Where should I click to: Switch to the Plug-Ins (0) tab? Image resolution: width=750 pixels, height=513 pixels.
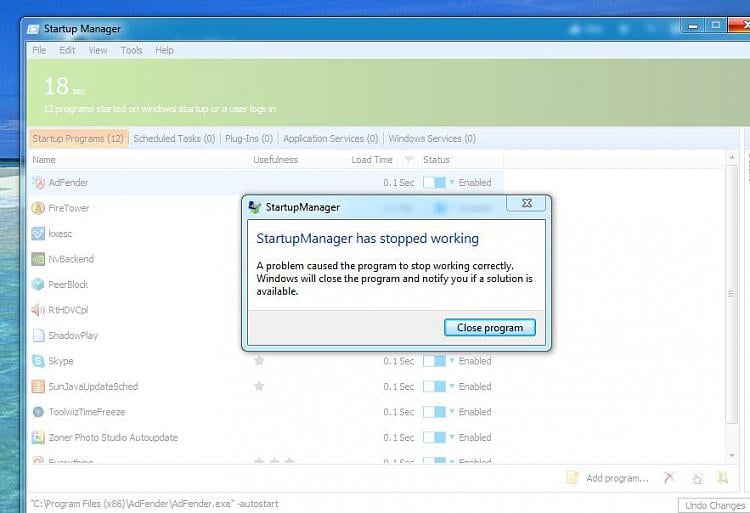point(249,139)
